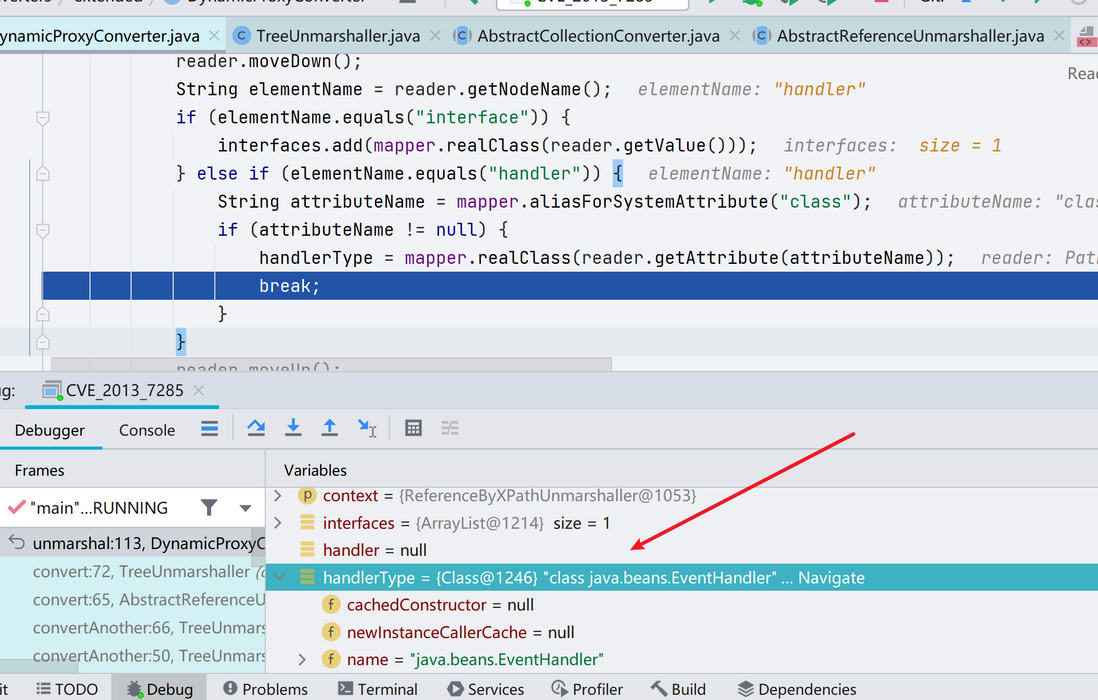The height and width of the screenshot is (700, 1098).
Task: Switch to the Console tab
Action: tap(147, 430)
